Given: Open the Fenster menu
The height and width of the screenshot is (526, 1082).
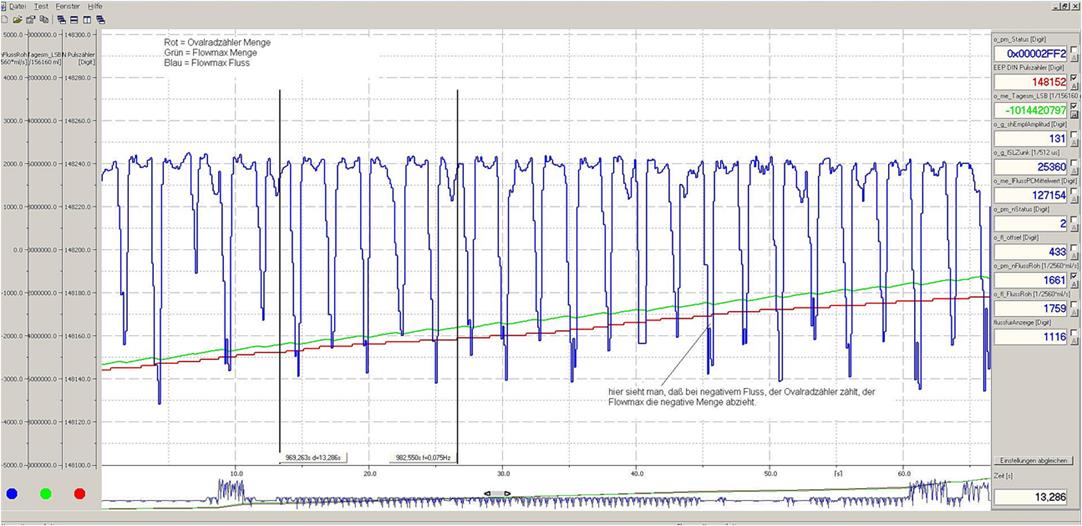Looking at the screenshot, I should (x=68, y=6).
